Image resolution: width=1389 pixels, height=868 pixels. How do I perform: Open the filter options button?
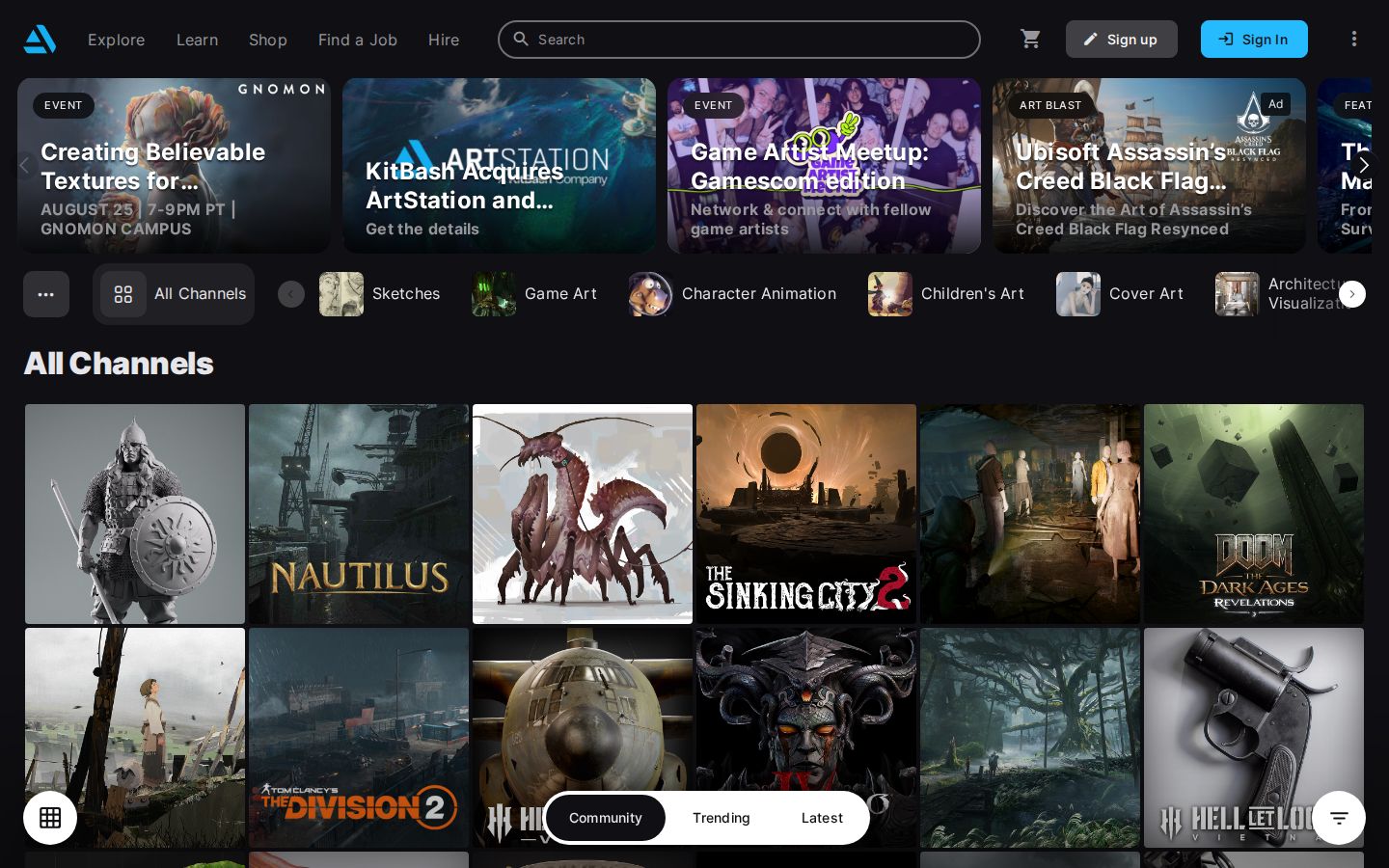click(1339, 818)
